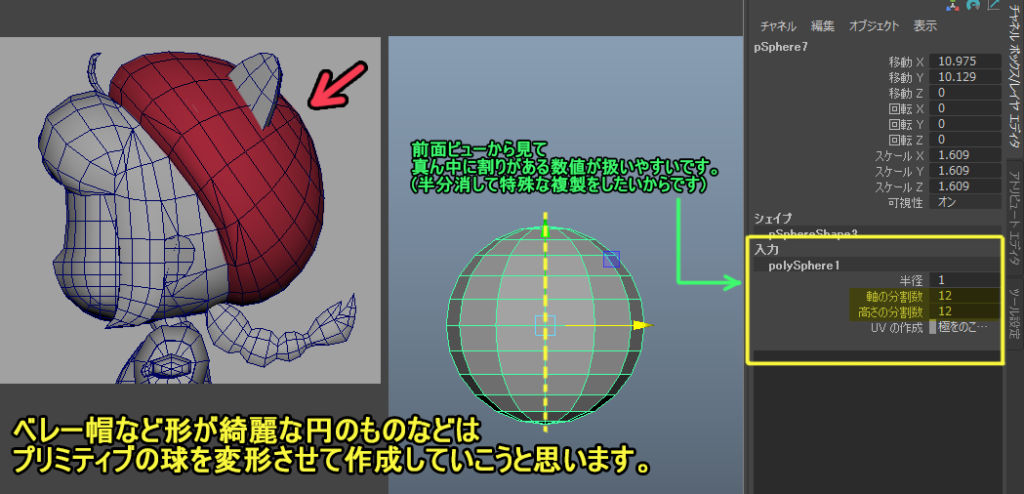The image size is (1024, 494).
Task: Click the 高さの分割数 value field
Action: (x=965, y=312)
